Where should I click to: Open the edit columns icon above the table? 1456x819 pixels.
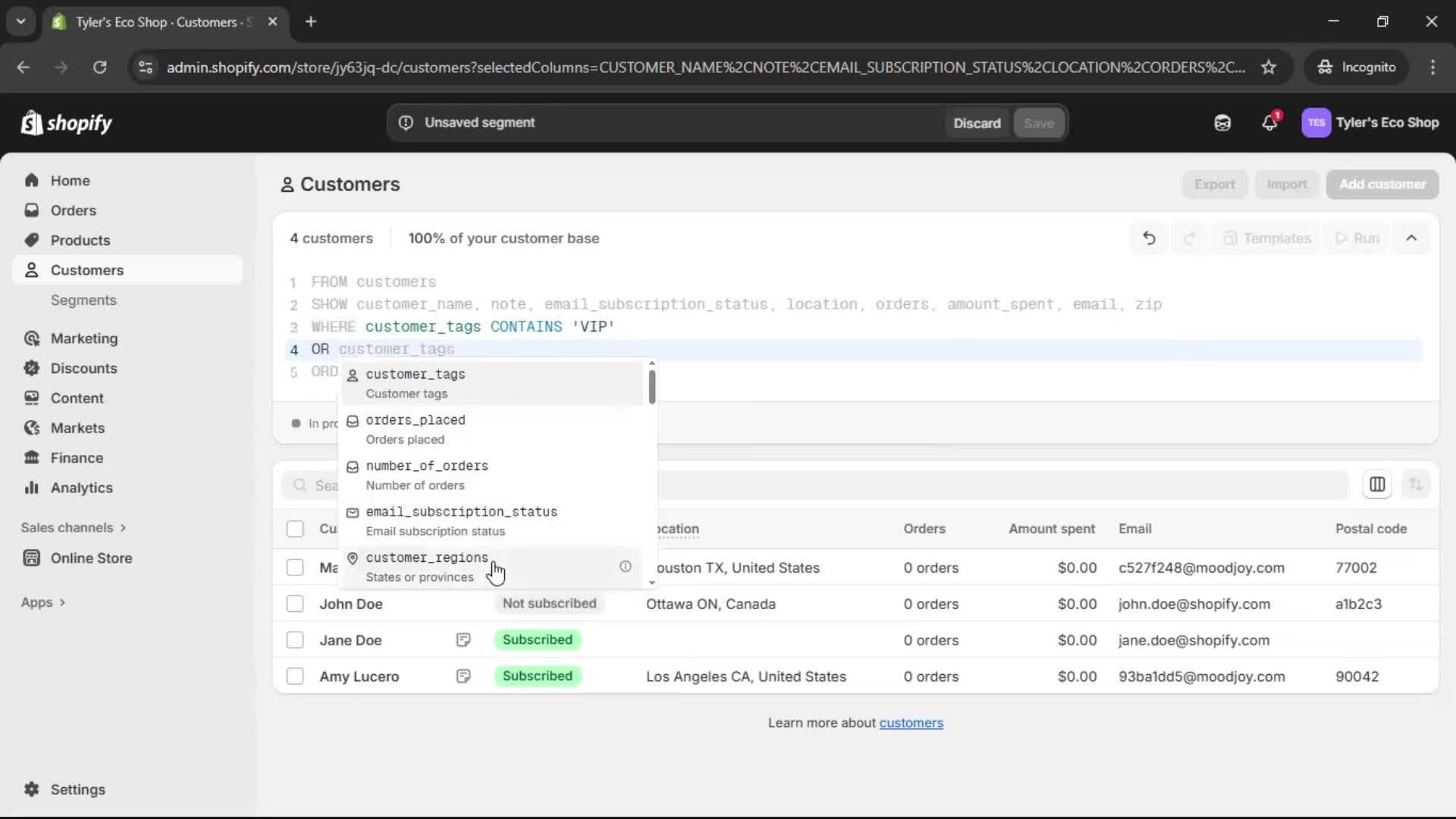coord(1377,484)
